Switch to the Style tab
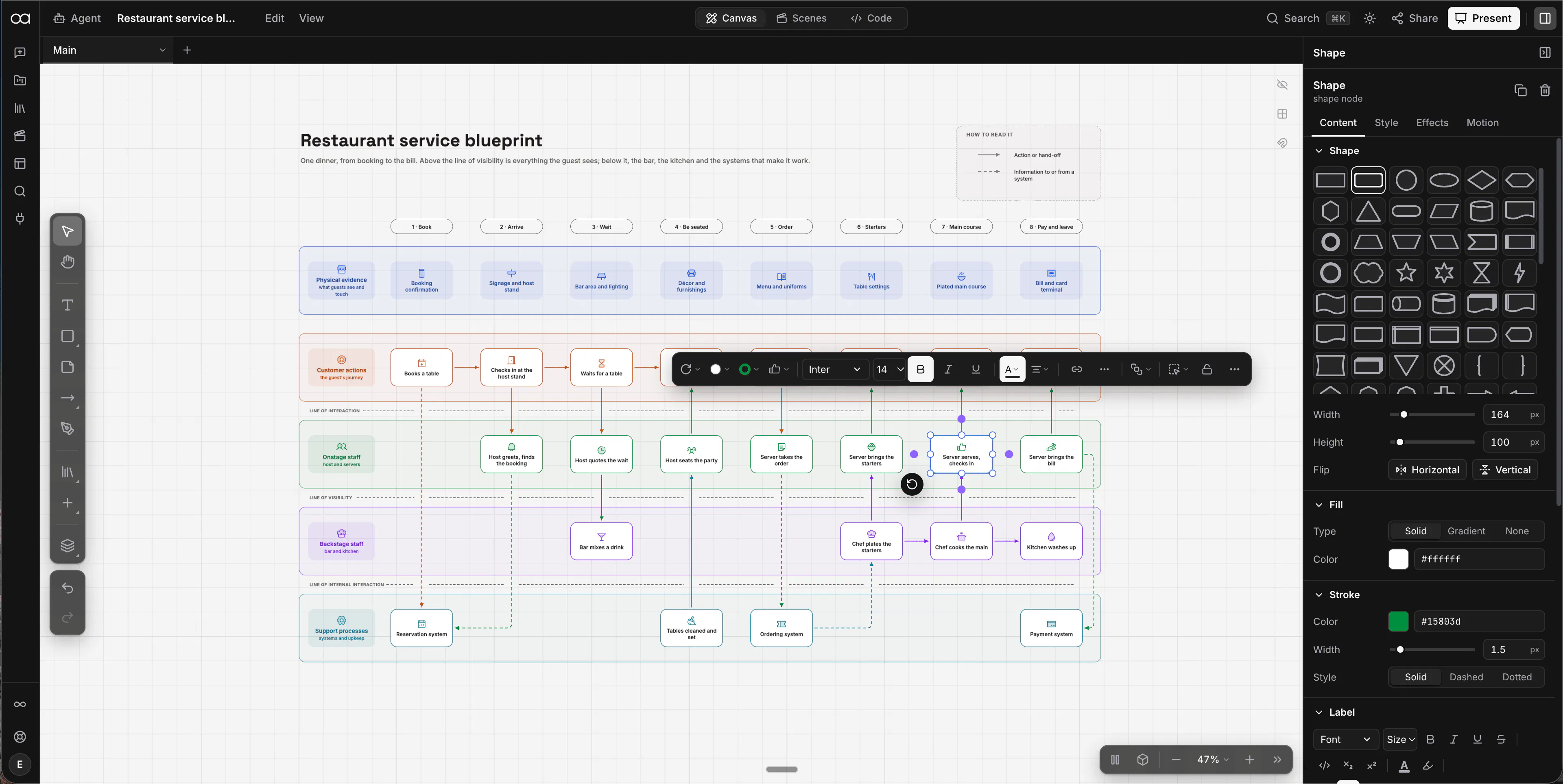Screen dimensions: 1563x784 coord(1386,122)
